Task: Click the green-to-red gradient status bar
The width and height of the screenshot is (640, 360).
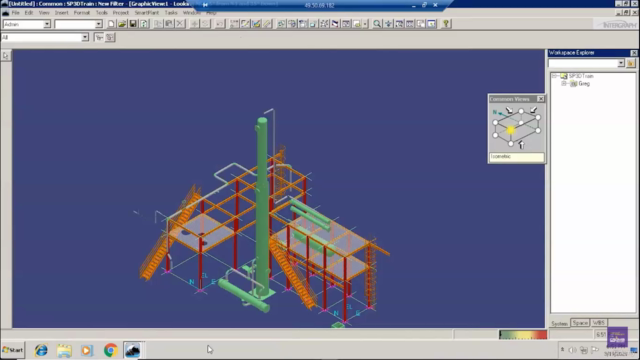Action: tap(523, 335)
